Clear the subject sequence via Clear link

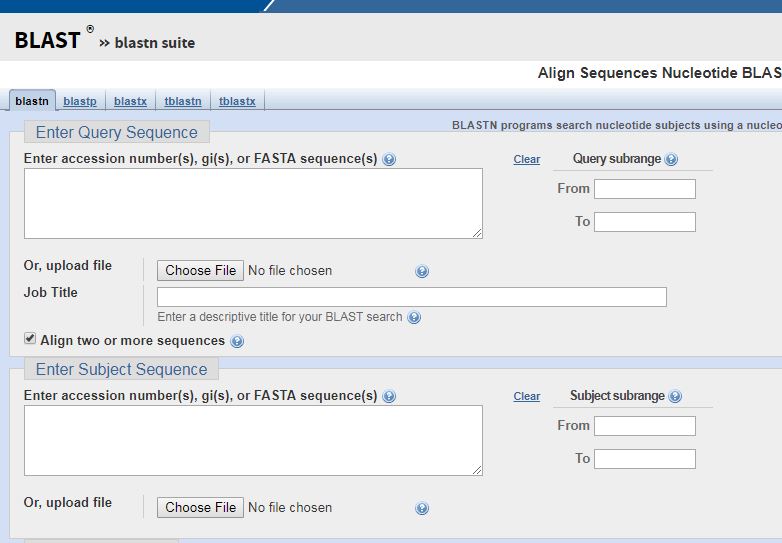[x=526, y=396]
